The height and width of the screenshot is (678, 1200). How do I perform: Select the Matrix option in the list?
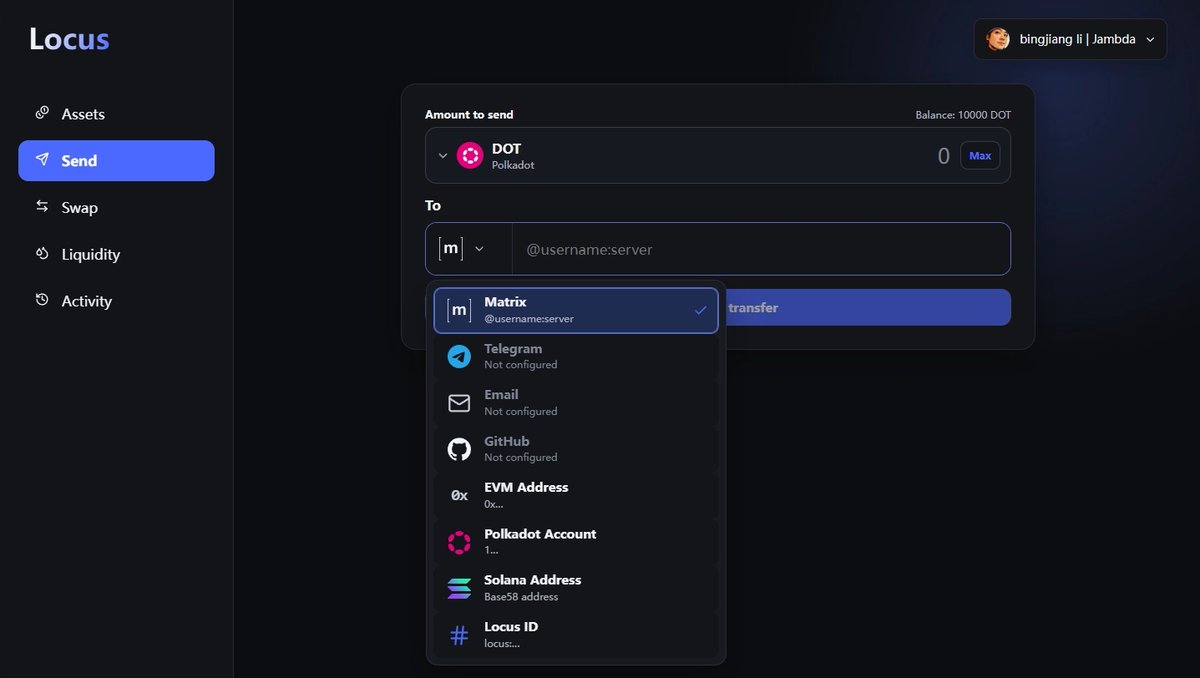click(x=576, y=310)
